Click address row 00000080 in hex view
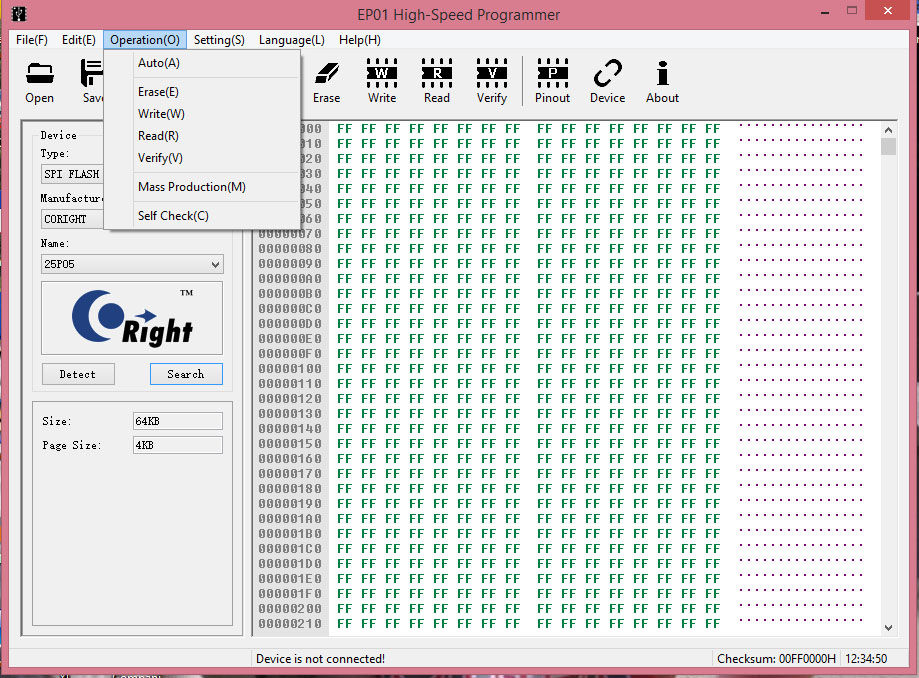Image resolution: width=919 pixels, height=678 pixels. click(x=290, y=248)
